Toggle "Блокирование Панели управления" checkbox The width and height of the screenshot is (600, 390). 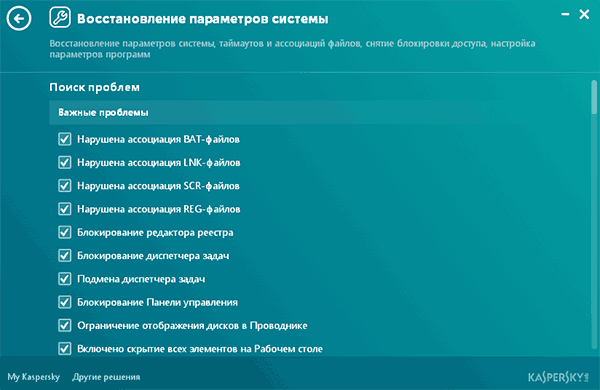tap(65, 302)
